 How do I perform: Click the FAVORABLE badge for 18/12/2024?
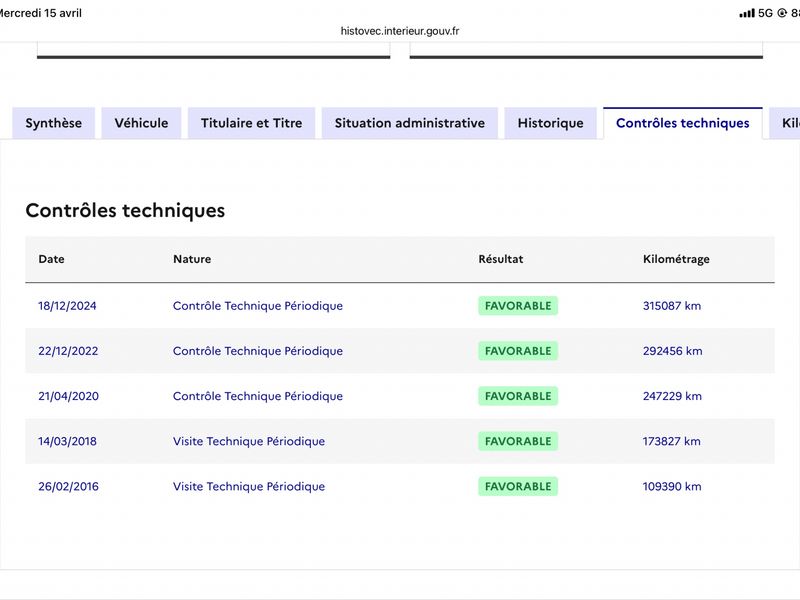point(518,306)
